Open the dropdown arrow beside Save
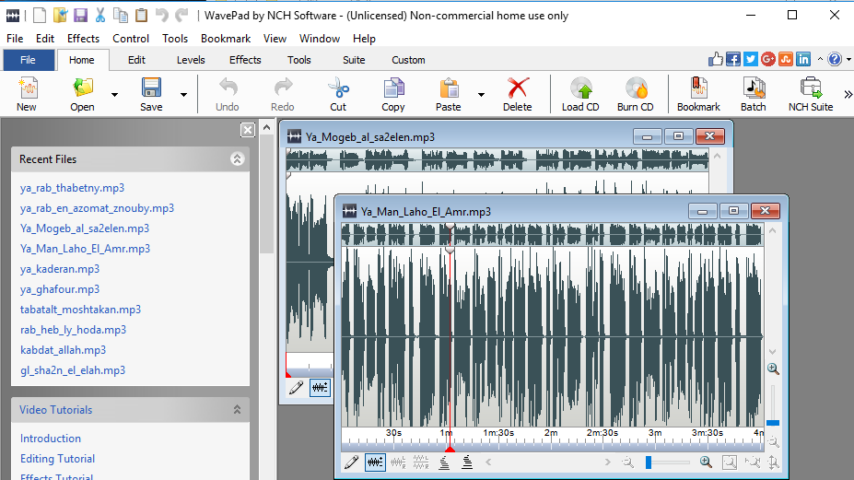The height and width of the screenshot is (480, 854). [x=184, y=95]
